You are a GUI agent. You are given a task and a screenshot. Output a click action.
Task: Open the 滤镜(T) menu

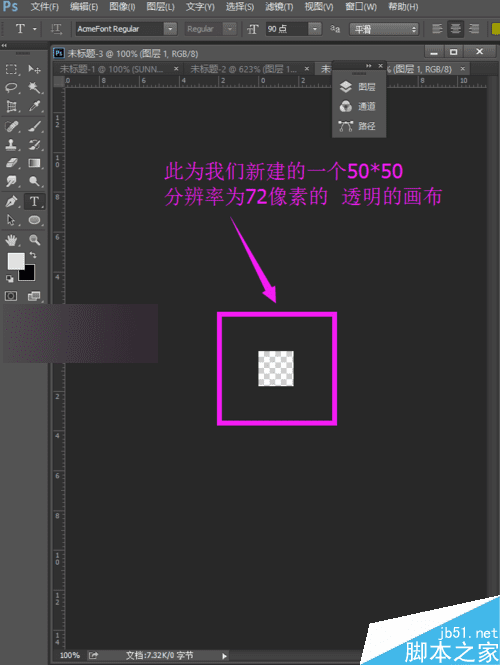(x=279, y=7)
